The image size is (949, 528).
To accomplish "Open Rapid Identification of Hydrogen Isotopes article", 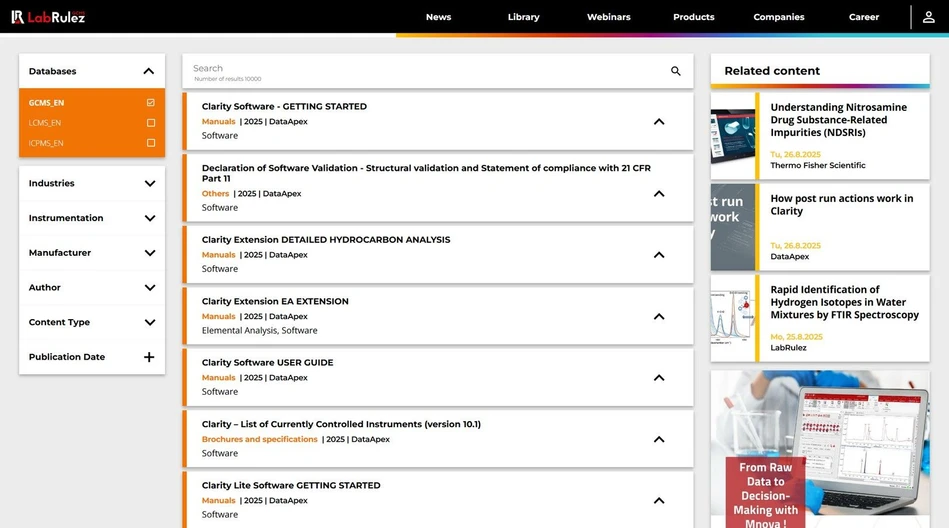I will point(844,302).
